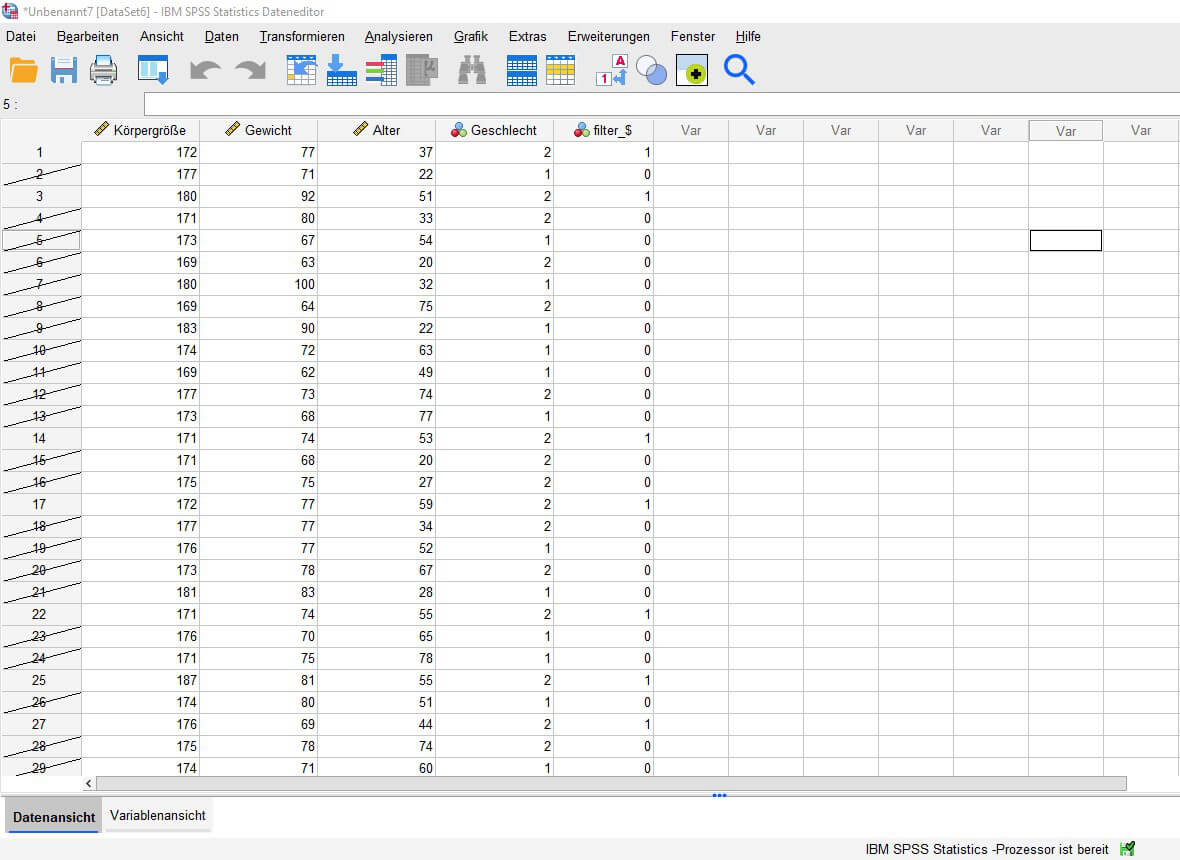The height and width of the screenshot is (860, 1180).
Task: Recall recently used dialogs
Action: (152, 70)
